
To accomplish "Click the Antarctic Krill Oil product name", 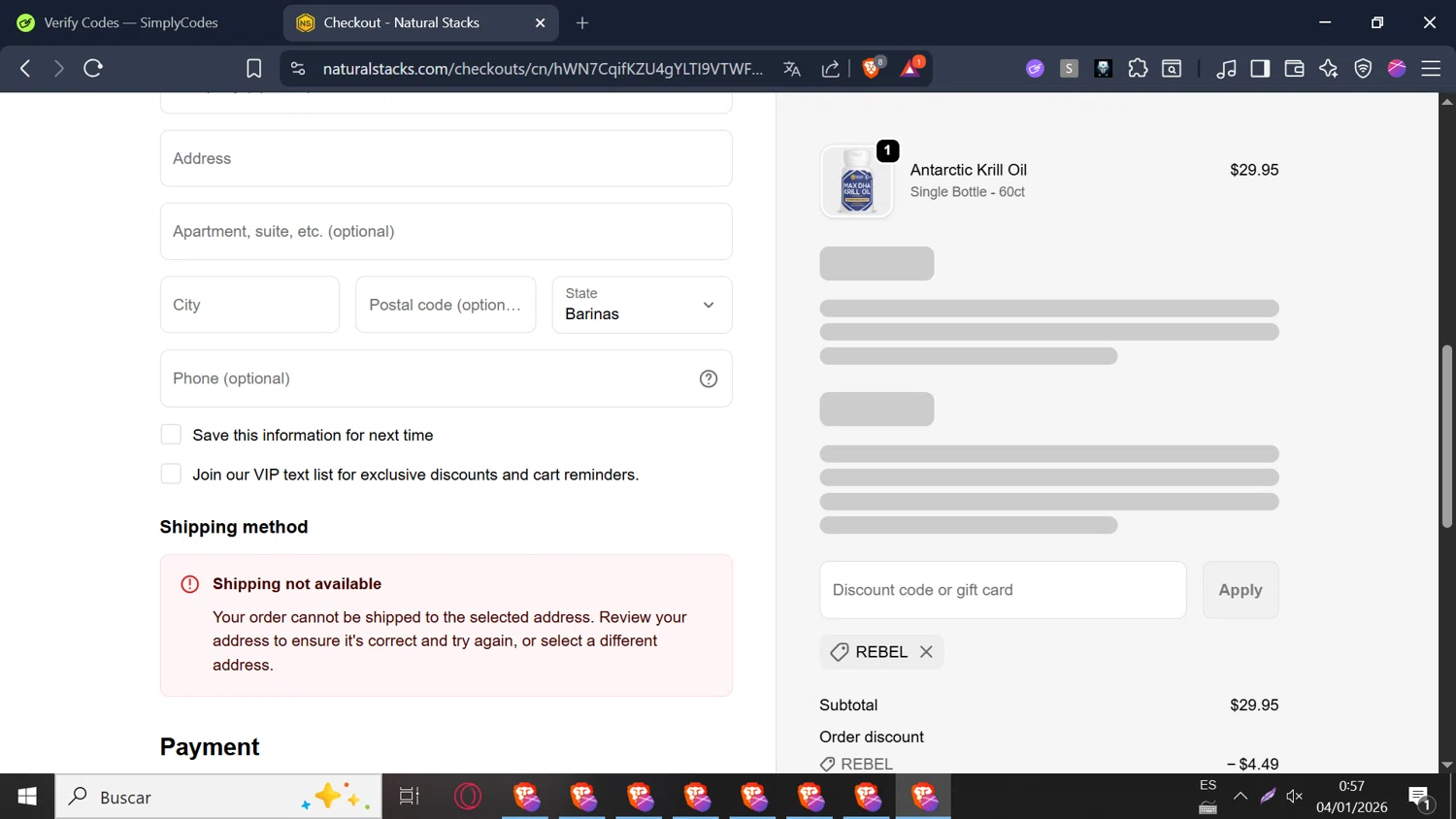I will point(968,170).
